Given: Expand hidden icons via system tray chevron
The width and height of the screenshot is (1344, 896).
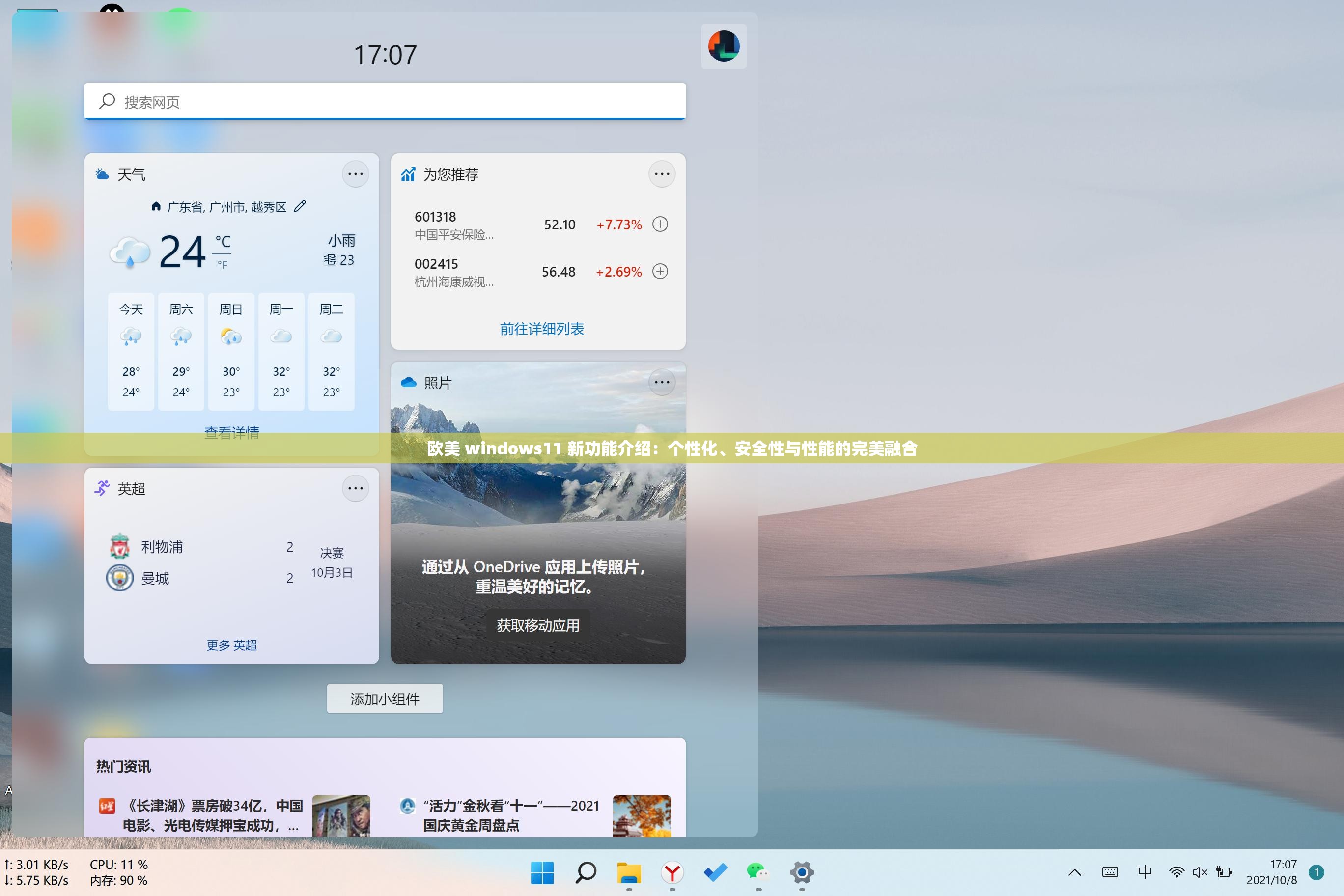Looking at the screenshot, I should coord(1074,872).
